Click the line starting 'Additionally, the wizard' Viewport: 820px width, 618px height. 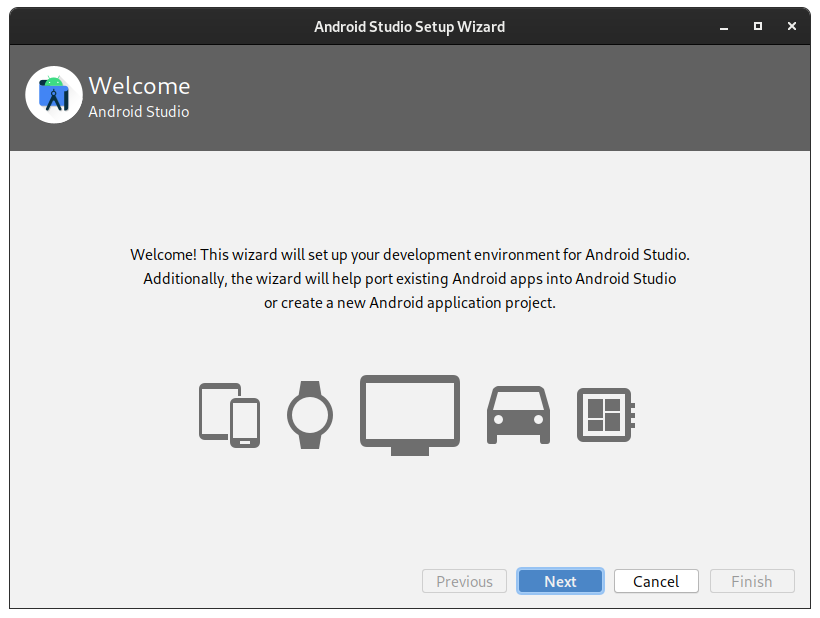(x=410, y=279)
